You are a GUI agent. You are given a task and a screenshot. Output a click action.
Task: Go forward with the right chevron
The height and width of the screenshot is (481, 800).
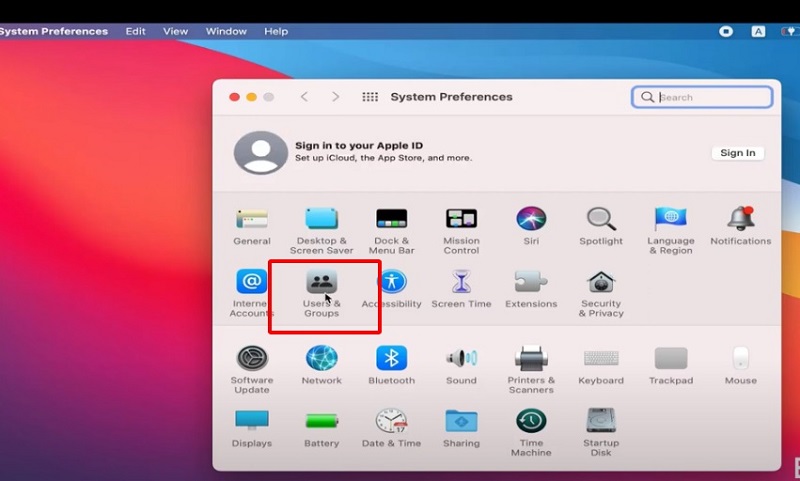click(335, 96)
